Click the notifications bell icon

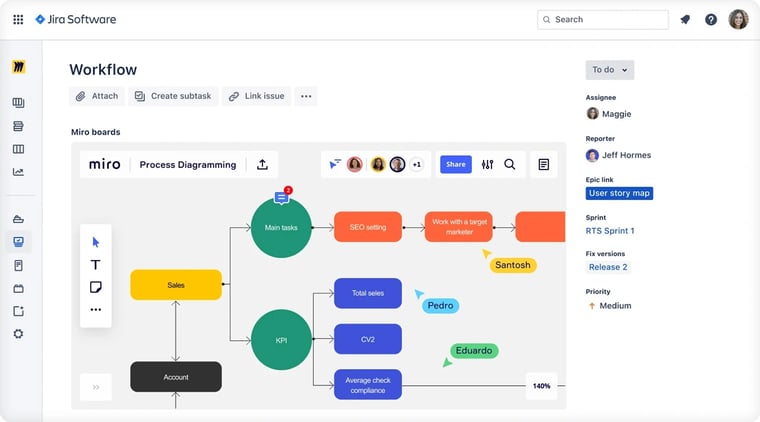coord(685,19)
